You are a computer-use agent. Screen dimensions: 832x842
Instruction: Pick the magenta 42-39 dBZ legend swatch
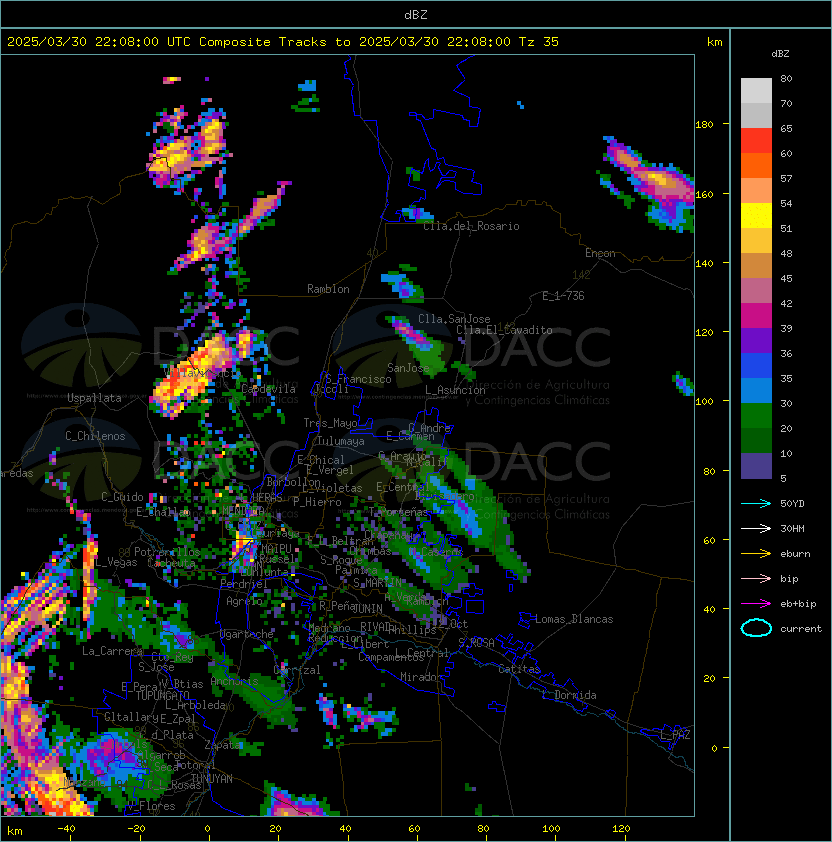[x=756, y=316]
